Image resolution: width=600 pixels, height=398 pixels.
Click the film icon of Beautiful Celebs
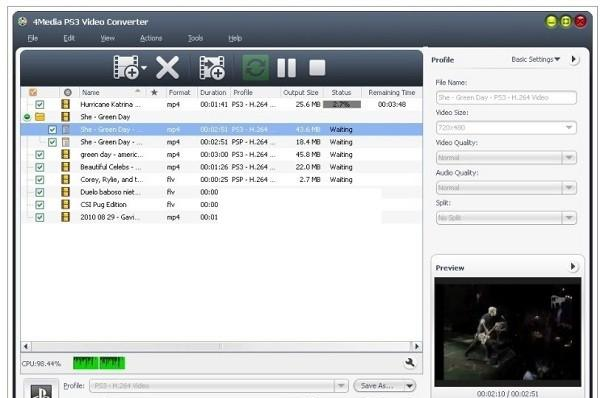click(x=66, y=167)
